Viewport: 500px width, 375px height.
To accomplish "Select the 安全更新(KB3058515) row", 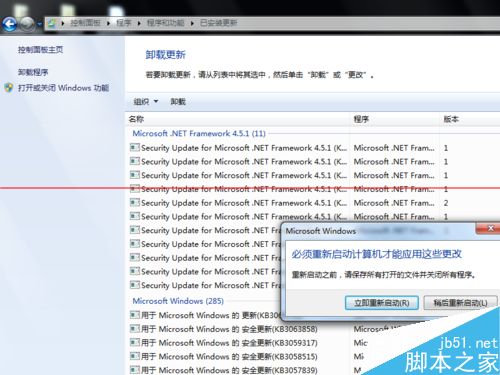I will click(x=224, y=356).
